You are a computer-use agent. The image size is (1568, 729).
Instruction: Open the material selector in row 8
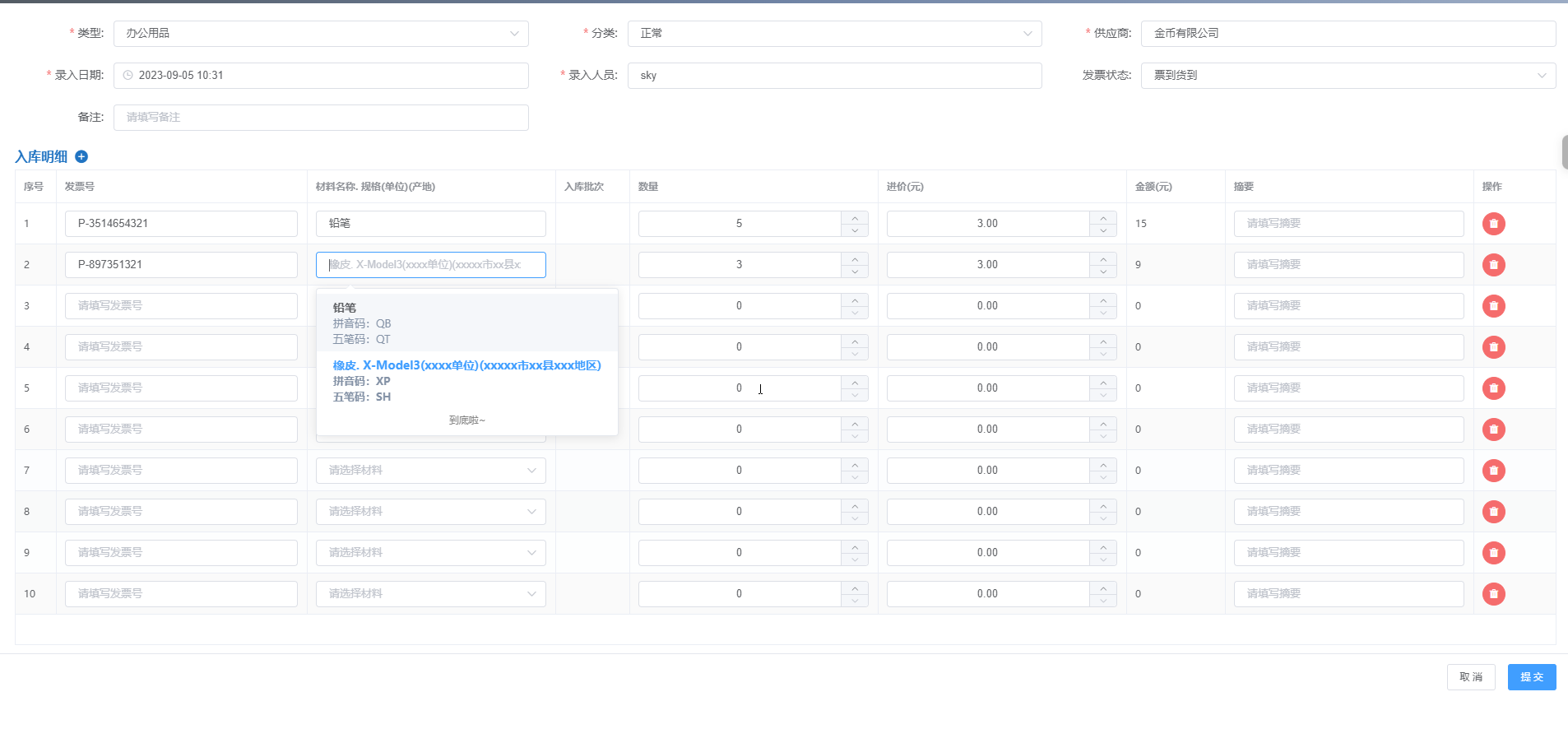[430, 512]
